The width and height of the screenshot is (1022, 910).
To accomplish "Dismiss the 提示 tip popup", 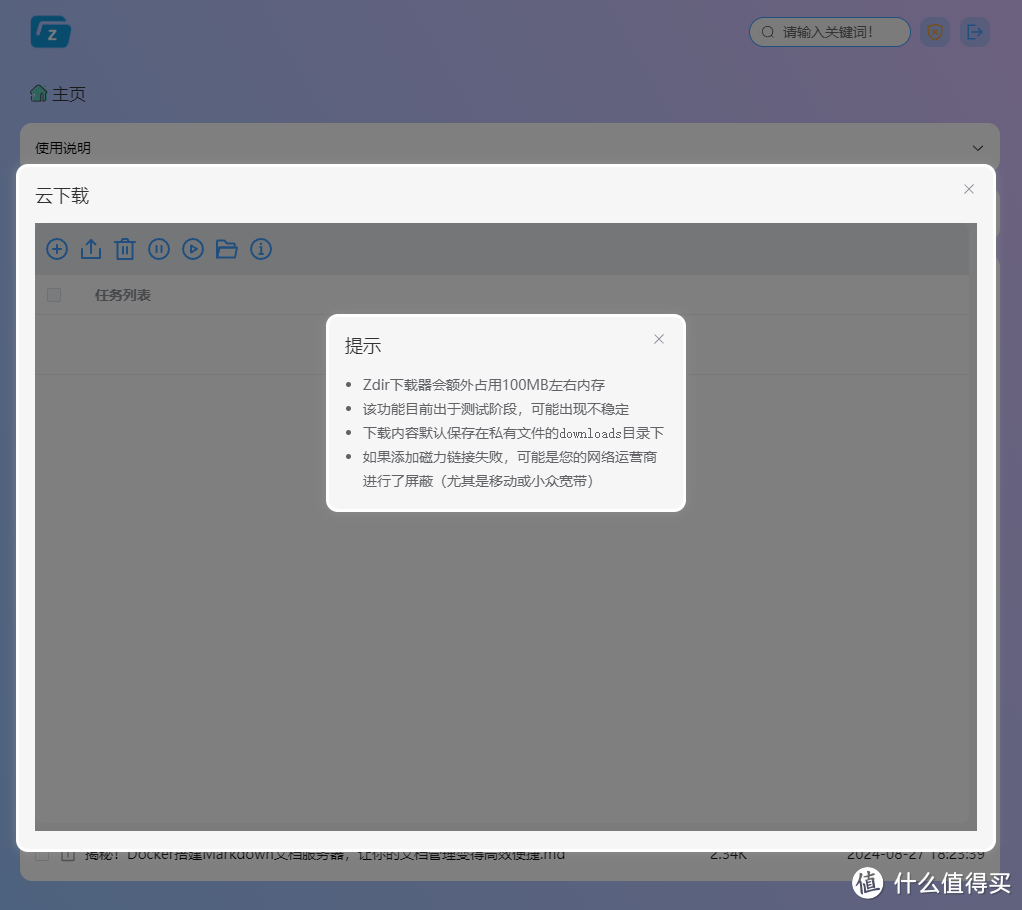I will pos(658,339).
